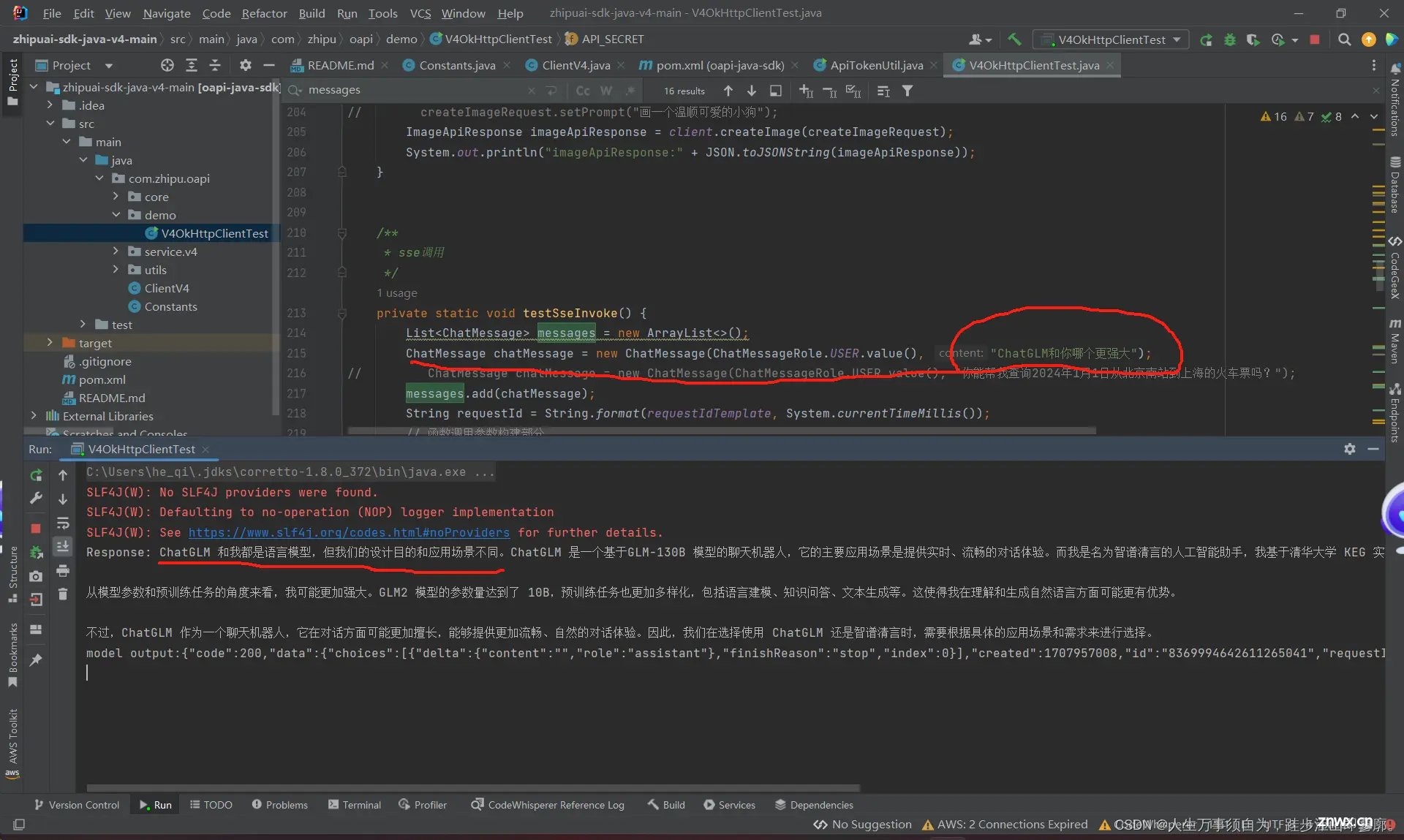Expand External Libraries node
Image resolution: width=1404 pixels, height=840 pixels.
(x=34, y=416)
